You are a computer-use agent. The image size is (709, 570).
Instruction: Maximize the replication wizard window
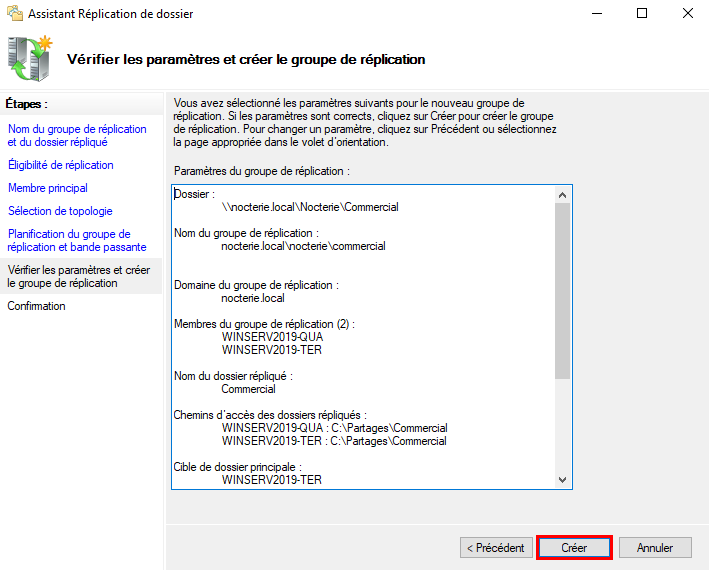[x=642, y=14]
